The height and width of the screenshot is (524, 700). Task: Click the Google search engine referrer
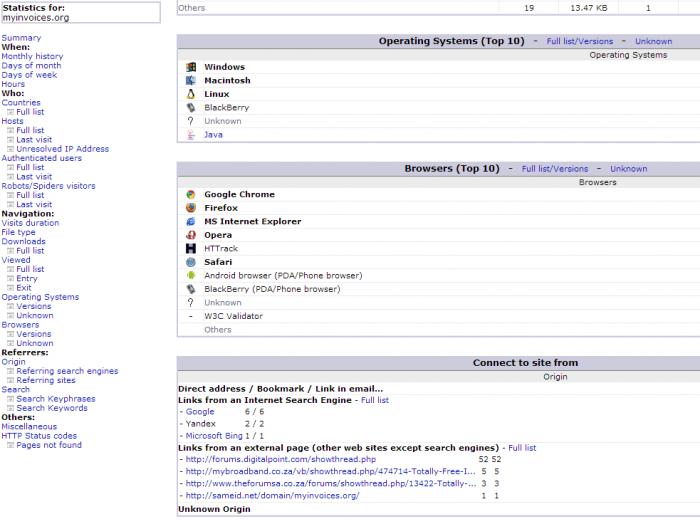click(x=200, y=412)
